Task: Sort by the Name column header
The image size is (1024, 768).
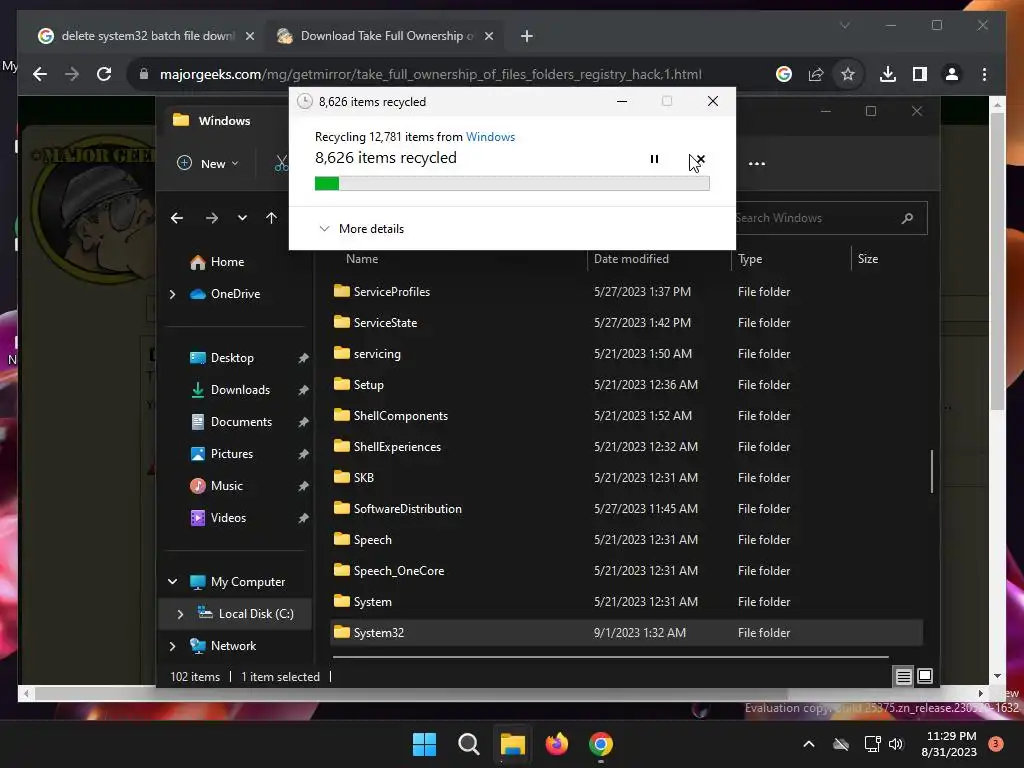Action: click(x=362, y=259)
